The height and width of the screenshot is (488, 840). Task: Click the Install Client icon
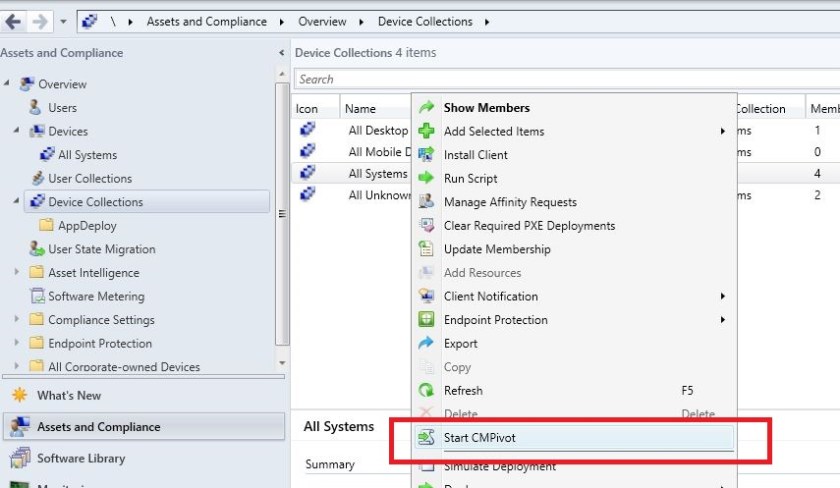[427, 155]
